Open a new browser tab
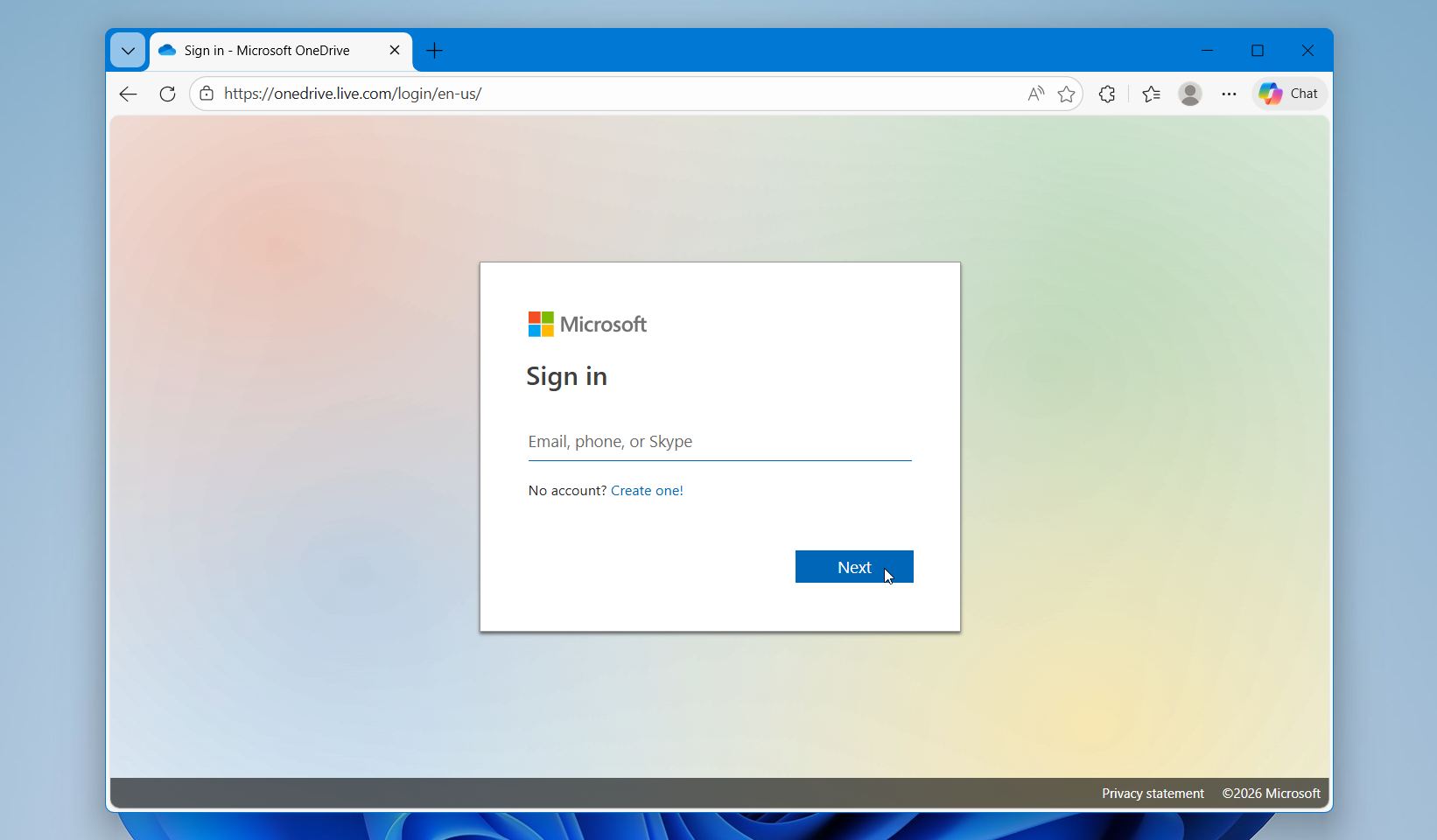 point(434,51)
